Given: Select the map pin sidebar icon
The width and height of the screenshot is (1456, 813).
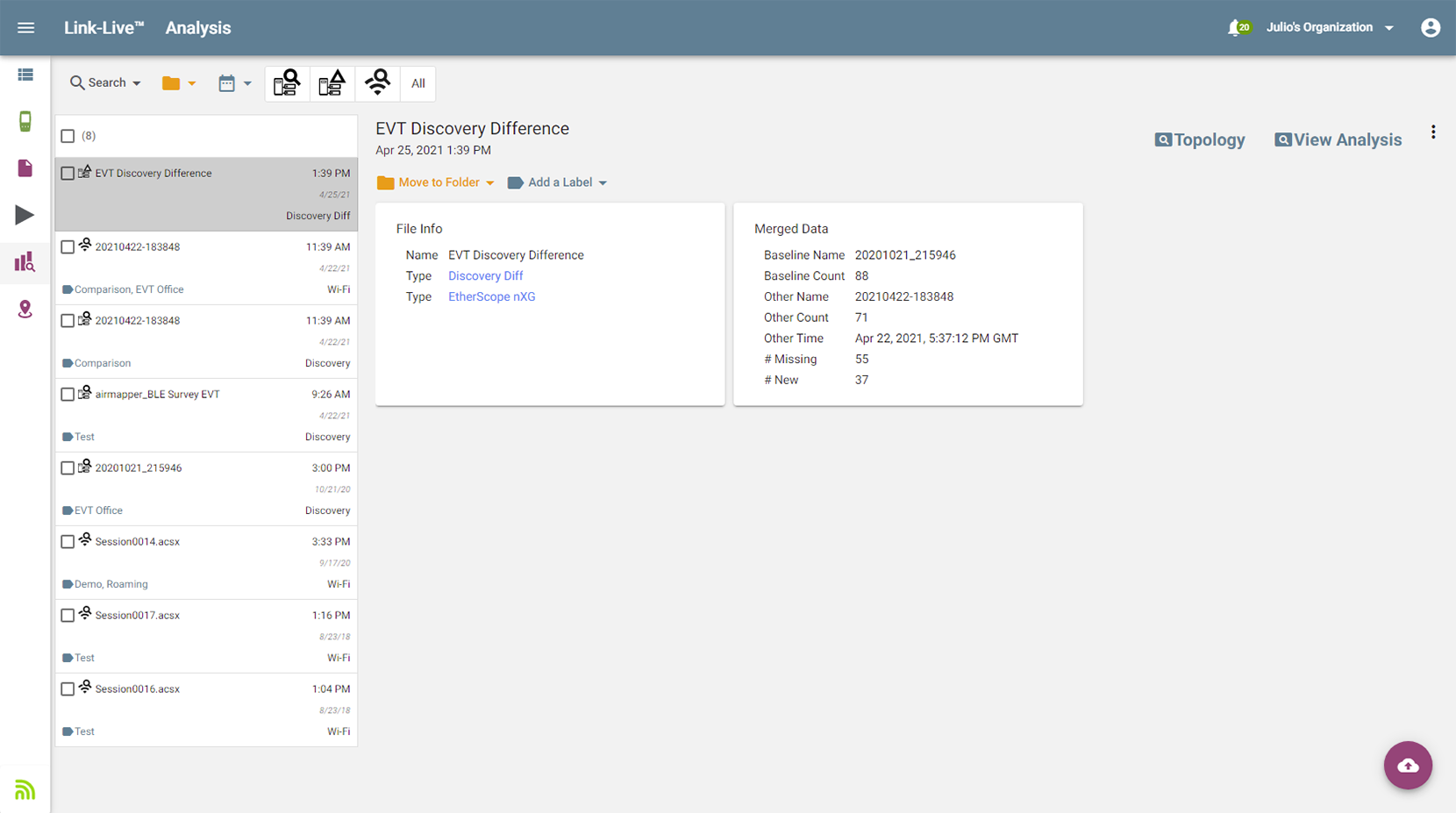Looking at the screenshot, I should 25,309.
